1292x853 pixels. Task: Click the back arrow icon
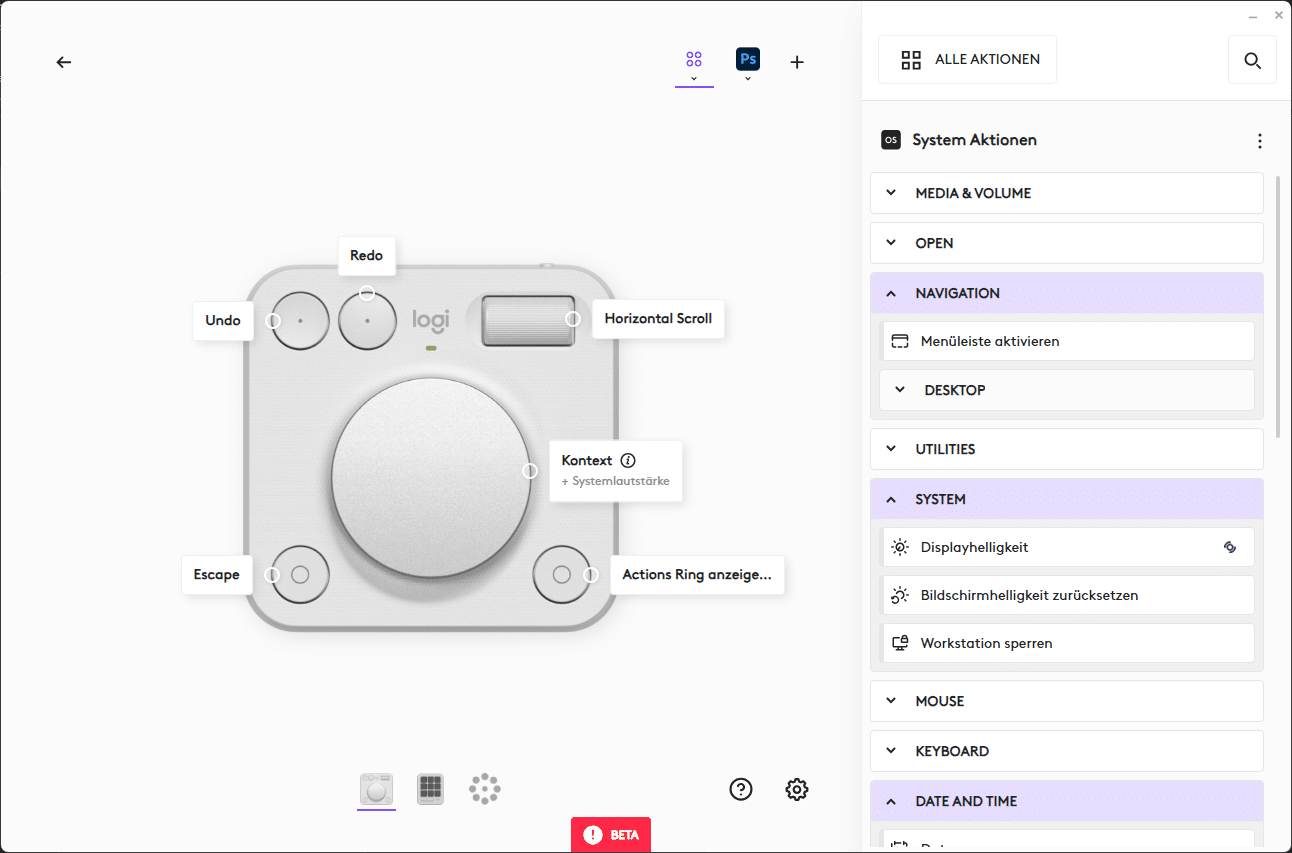coord(64,62)
